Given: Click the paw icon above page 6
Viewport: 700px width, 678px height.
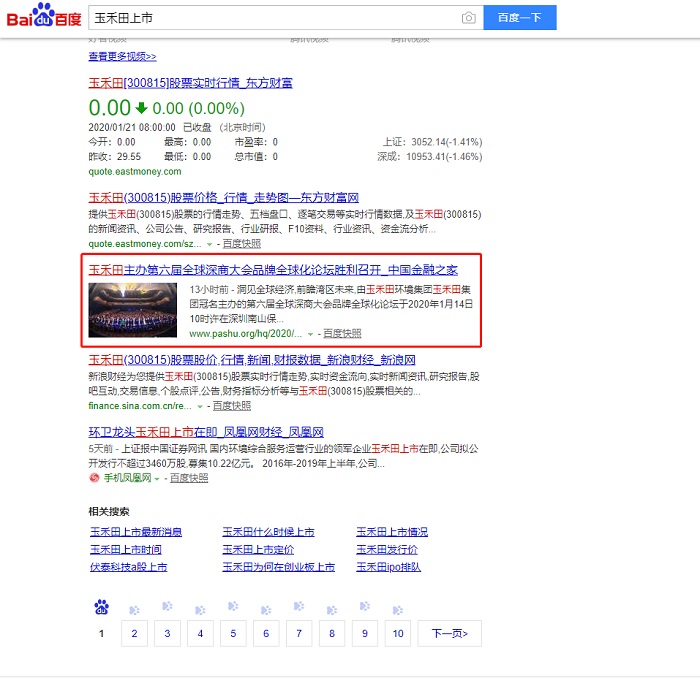Looking at the screenshot, I should click(266, 610).
